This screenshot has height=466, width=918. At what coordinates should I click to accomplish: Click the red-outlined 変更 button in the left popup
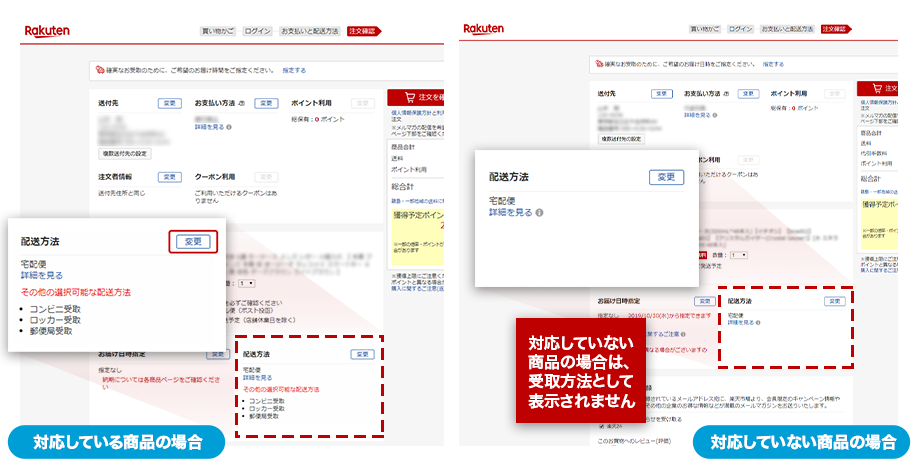[x=193, y=242]
